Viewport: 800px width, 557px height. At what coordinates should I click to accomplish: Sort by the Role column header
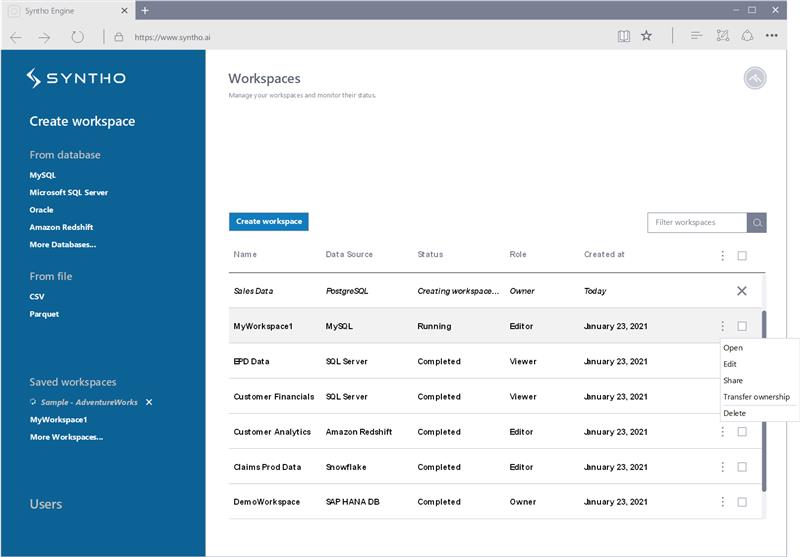(x=518, y=254)
